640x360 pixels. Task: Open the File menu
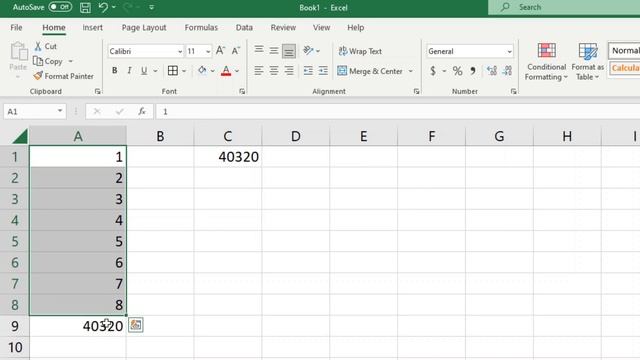(x=16, y=27)
